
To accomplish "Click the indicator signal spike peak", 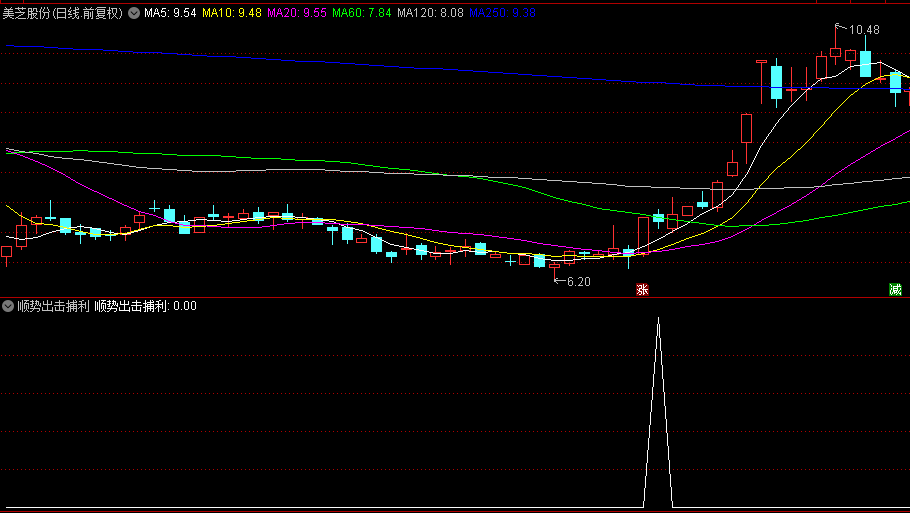I will click(x=658, y=319).
